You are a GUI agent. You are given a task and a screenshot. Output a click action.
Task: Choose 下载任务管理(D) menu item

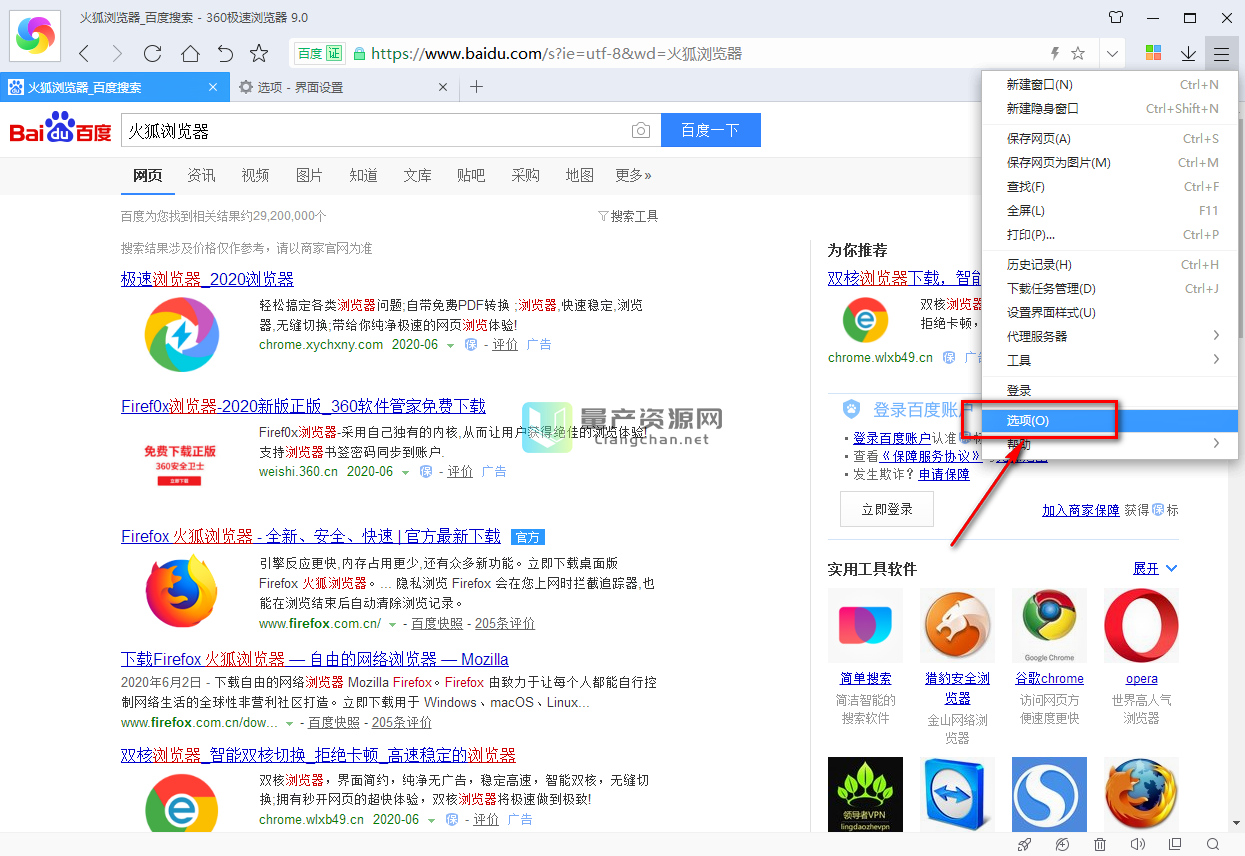coord(1110,289)
